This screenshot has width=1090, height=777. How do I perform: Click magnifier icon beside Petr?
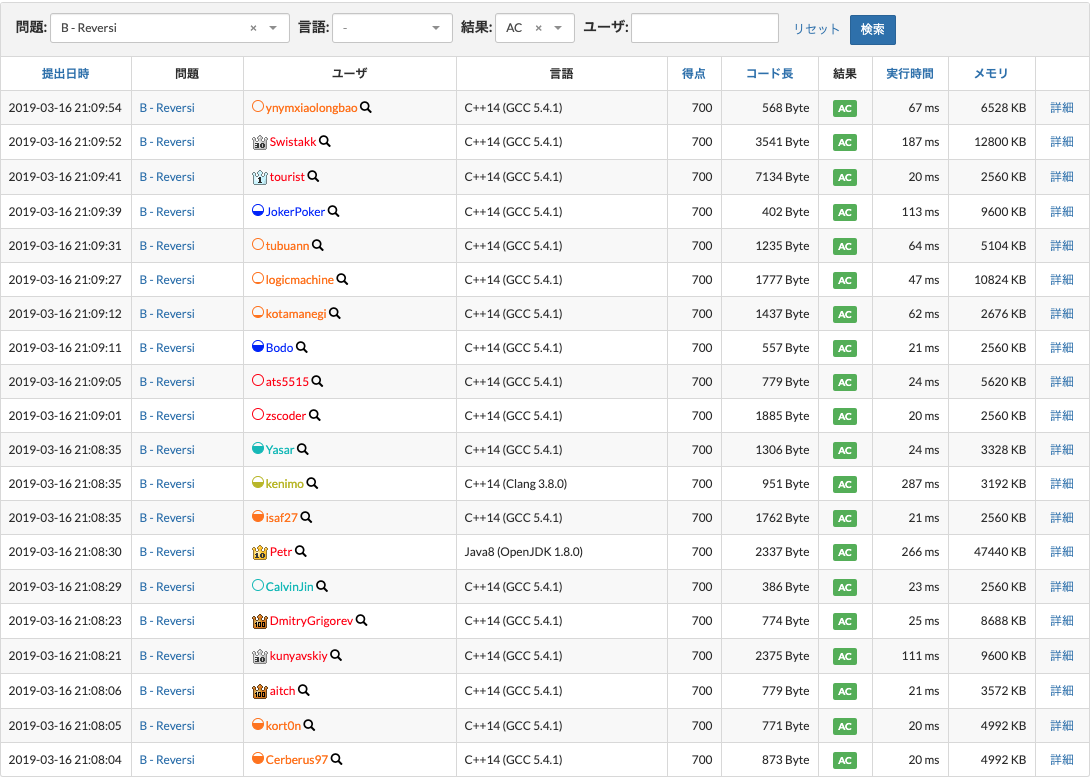click(x=300, y=552)
